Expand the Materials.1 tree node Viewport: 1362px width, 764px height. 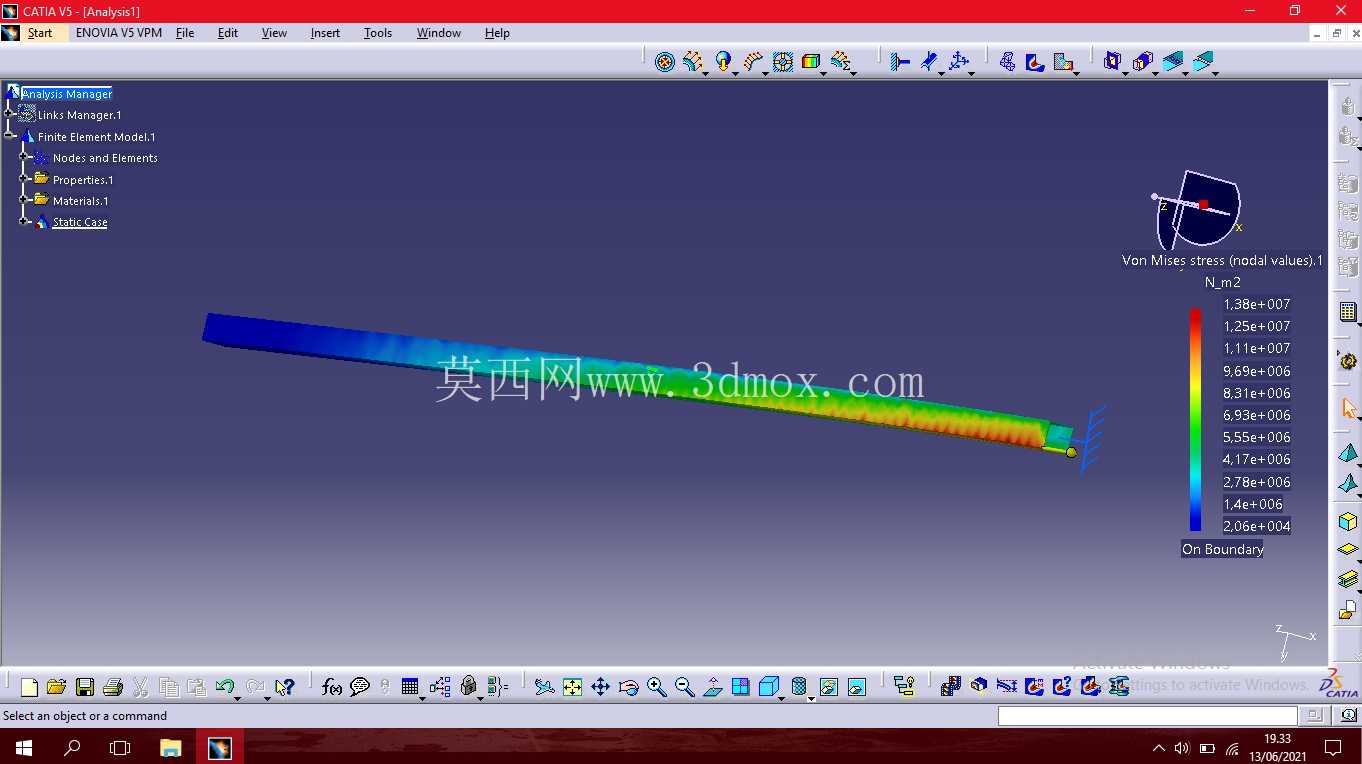click(25, 201)
